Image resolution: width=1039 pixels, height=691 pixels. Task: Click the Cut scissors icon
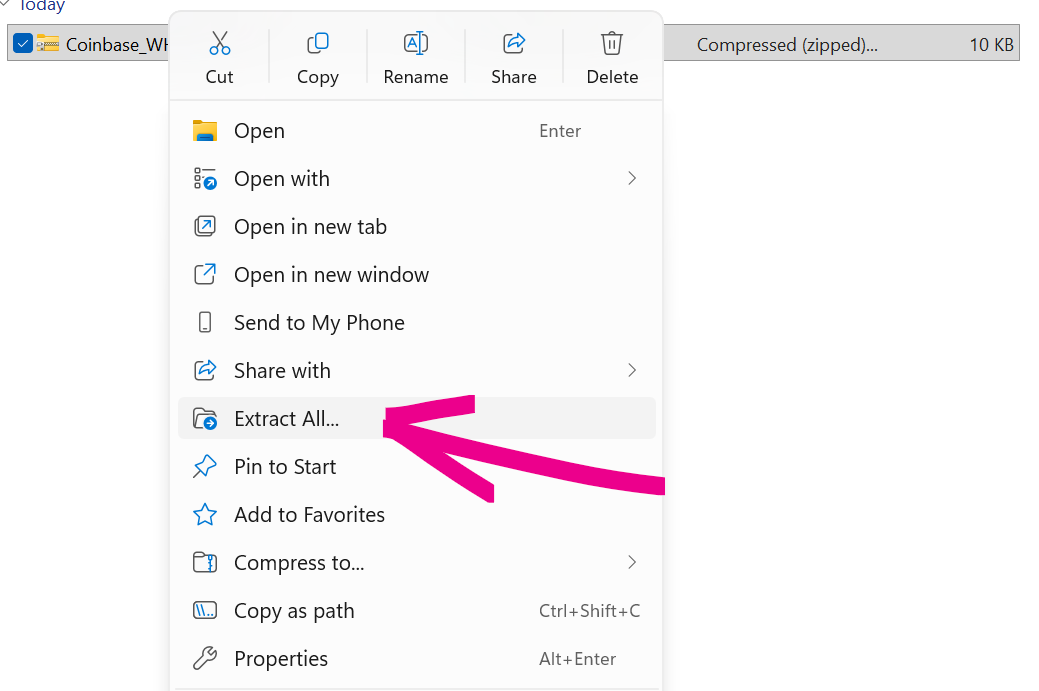click(x=219, y=44)
